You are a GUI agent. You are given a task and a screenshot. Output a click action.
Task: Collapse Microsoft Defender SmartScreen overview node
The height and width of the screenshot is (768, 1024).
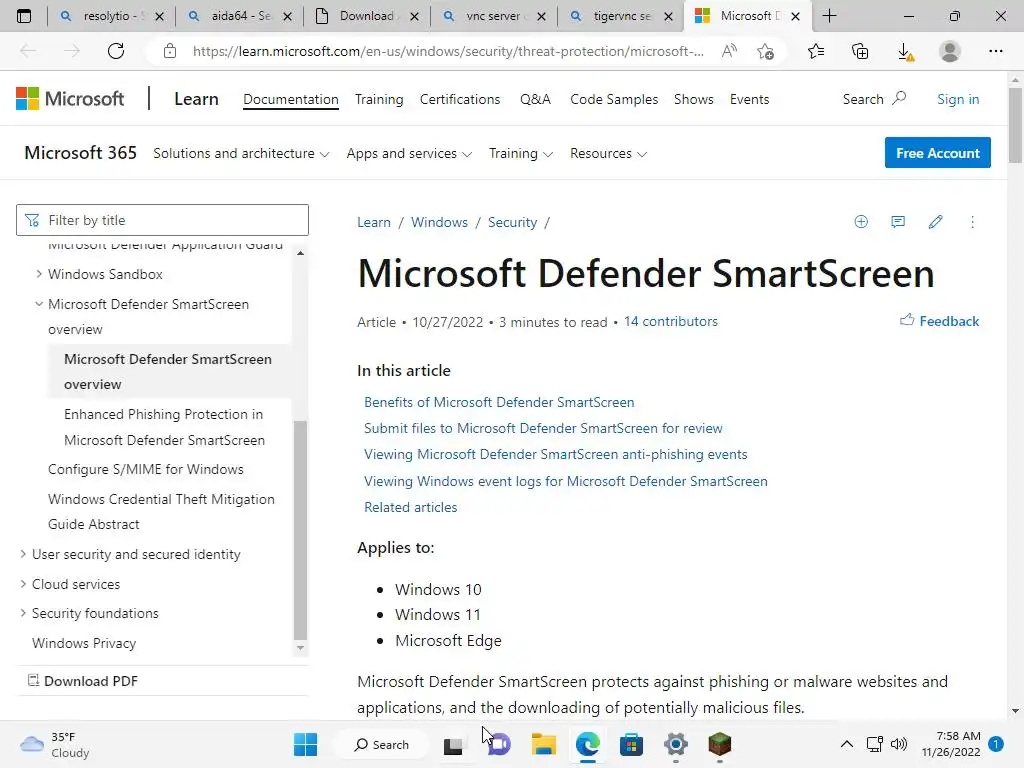39,304
